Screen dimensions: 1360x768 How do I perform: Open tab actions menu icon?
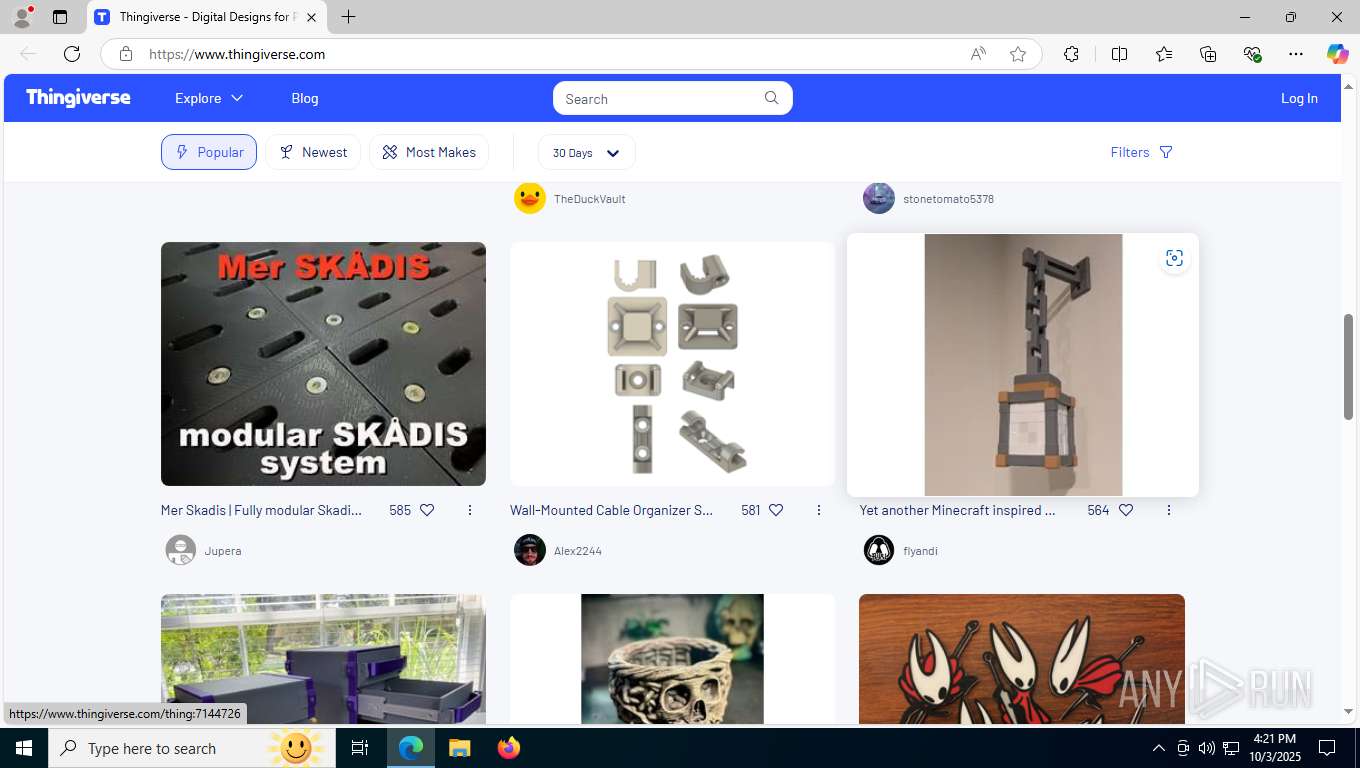pos(60,17)
